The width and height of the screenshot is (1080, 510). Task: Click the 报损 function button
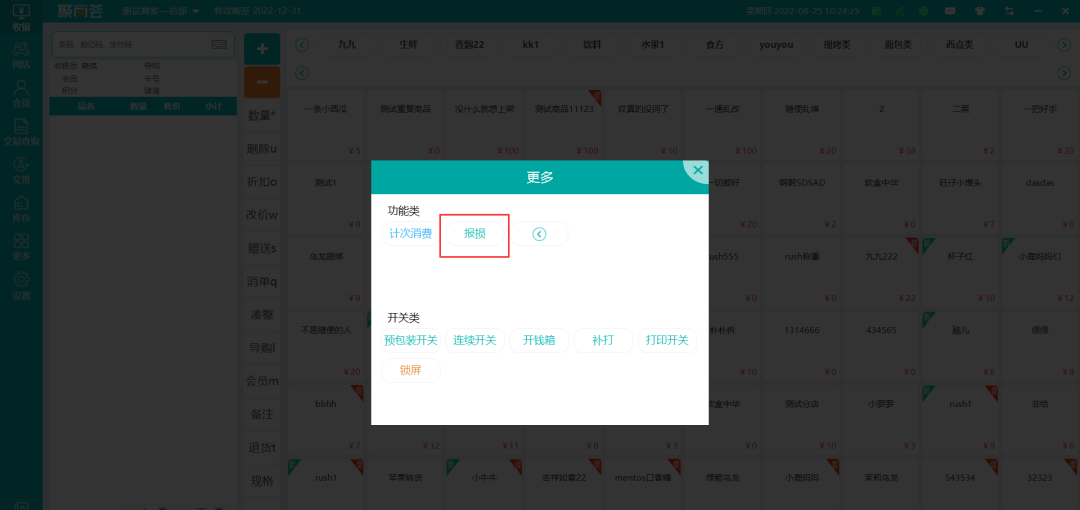(475, 234)
